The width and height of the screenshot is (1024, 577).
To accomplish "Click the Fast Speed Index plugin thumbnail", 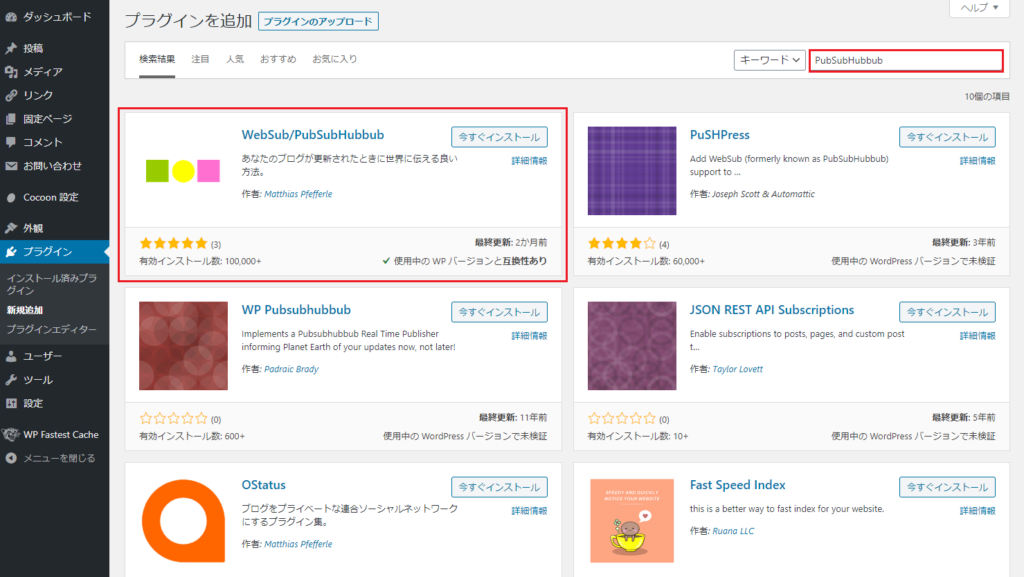I will (632, 521).
